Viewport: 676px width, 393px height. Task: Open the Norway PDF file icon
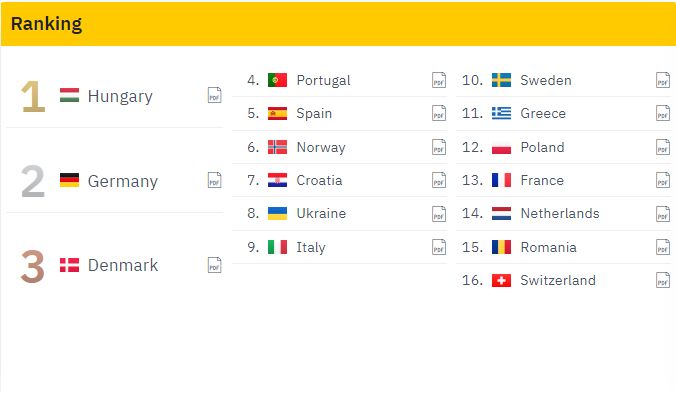coord(439,147)
